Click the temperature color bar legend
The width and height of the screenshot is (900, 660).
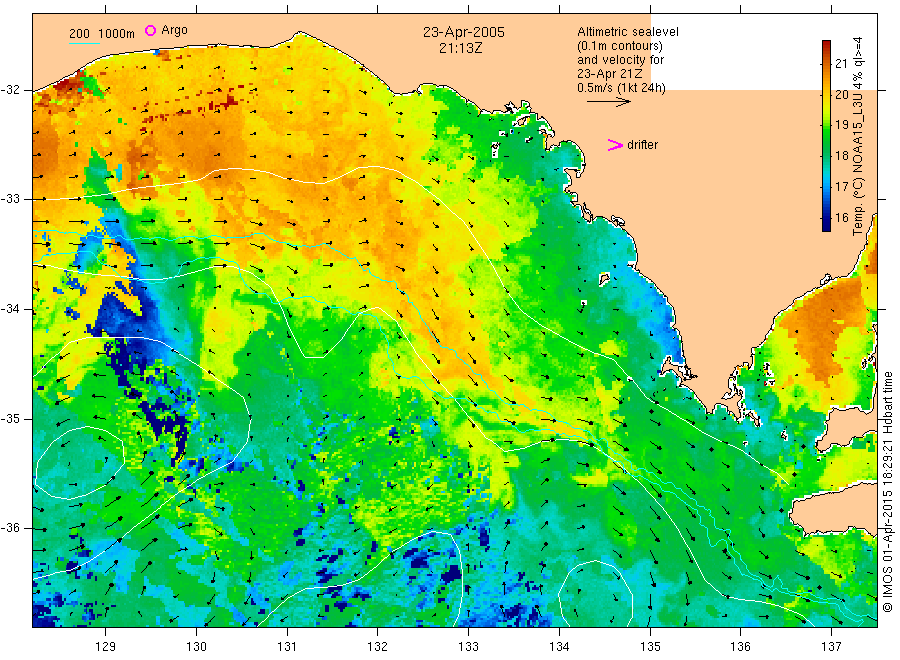coord(827,136)
